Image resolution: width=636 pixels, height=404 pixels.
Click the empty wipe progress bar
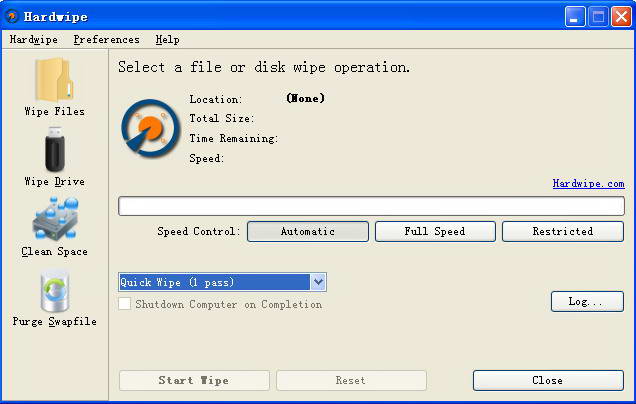point(371,206)
